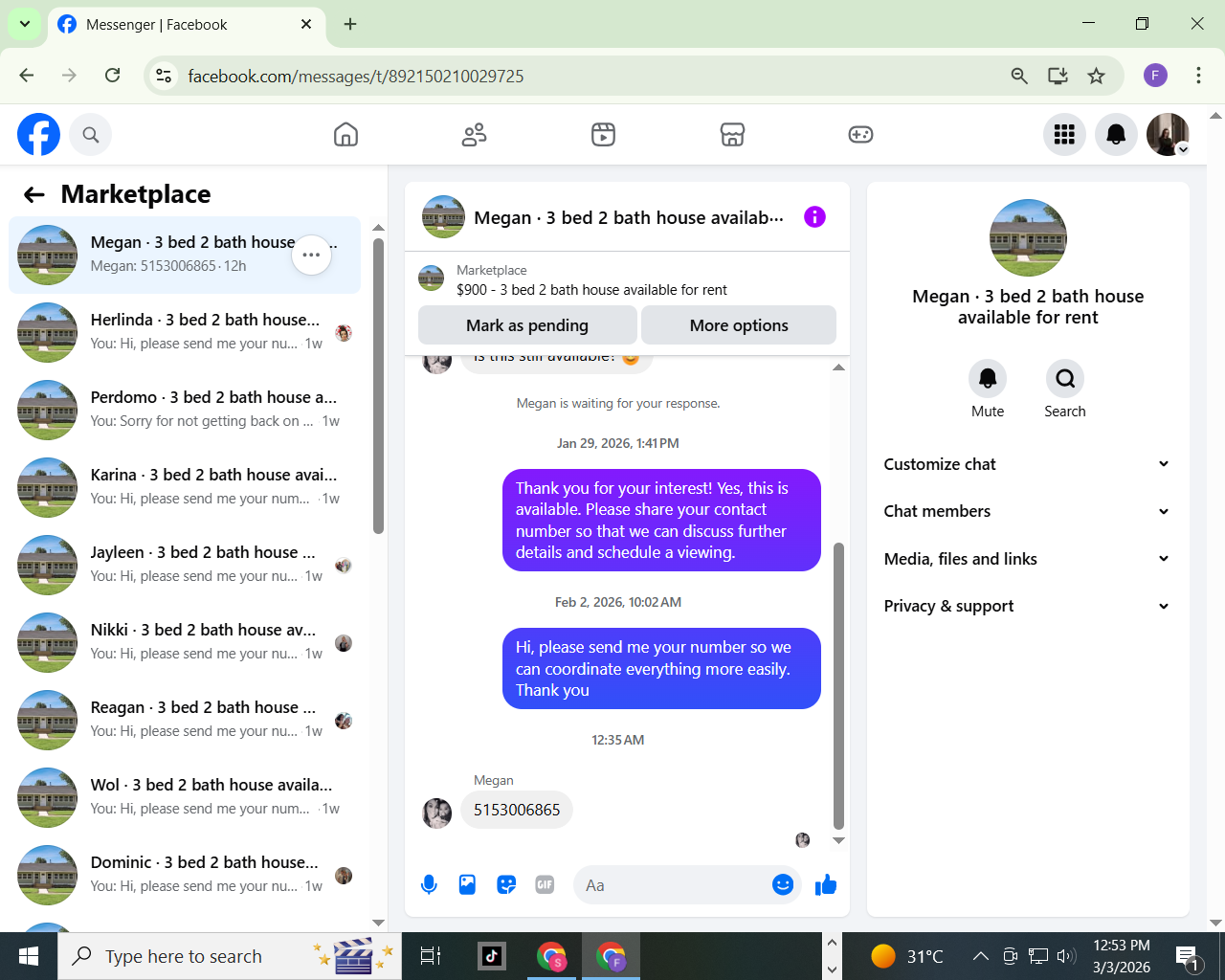1225x980 pixels.
Task: Pick a GIF with the GIF icon
Action: pyautogui.click(x=545, y=885)
